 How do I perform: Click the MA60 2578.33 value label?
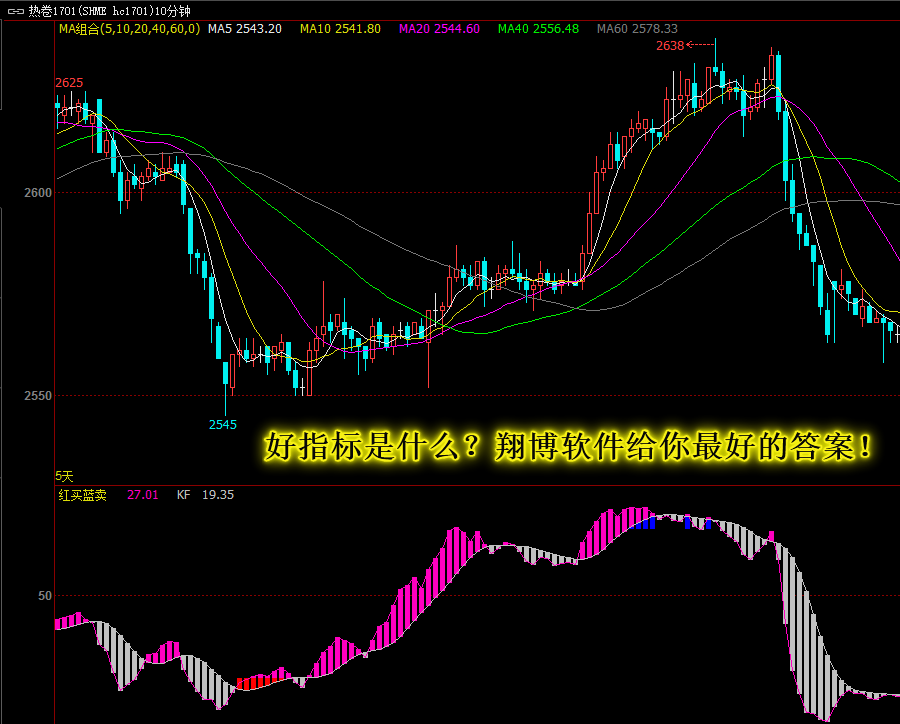tap(637, 29)
